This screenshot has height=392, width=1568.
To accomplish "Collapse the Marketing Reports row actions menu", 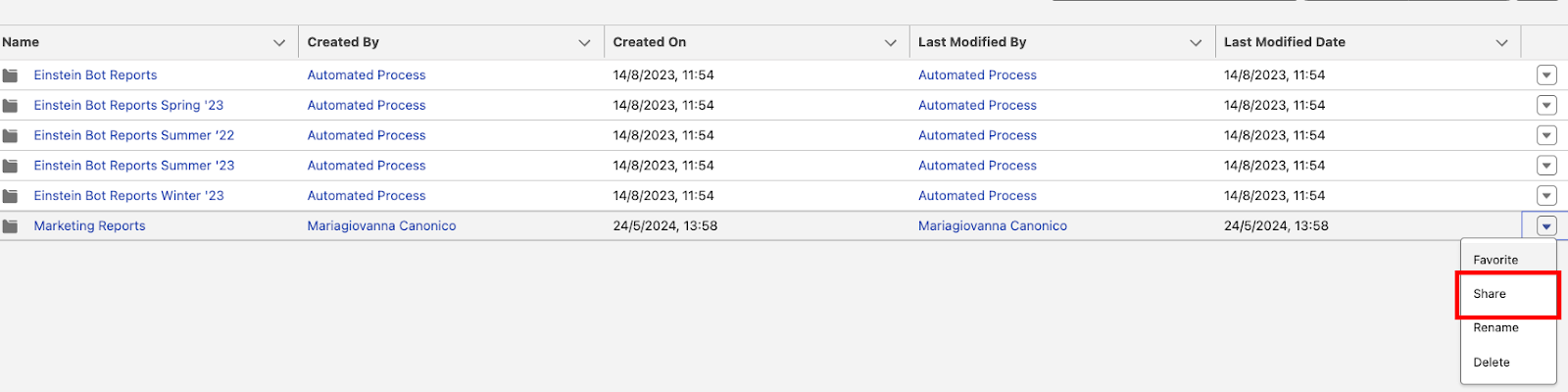I will tap(1546, 226).
